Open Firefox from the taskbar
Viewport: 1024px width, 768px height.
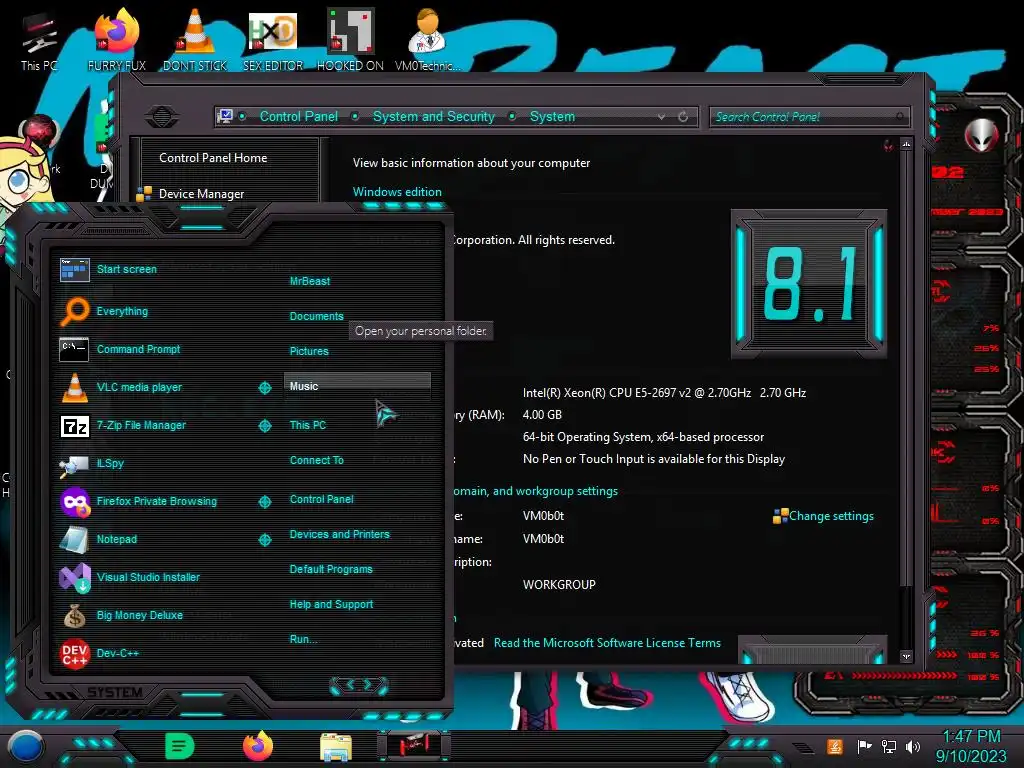tap(258, 746)
